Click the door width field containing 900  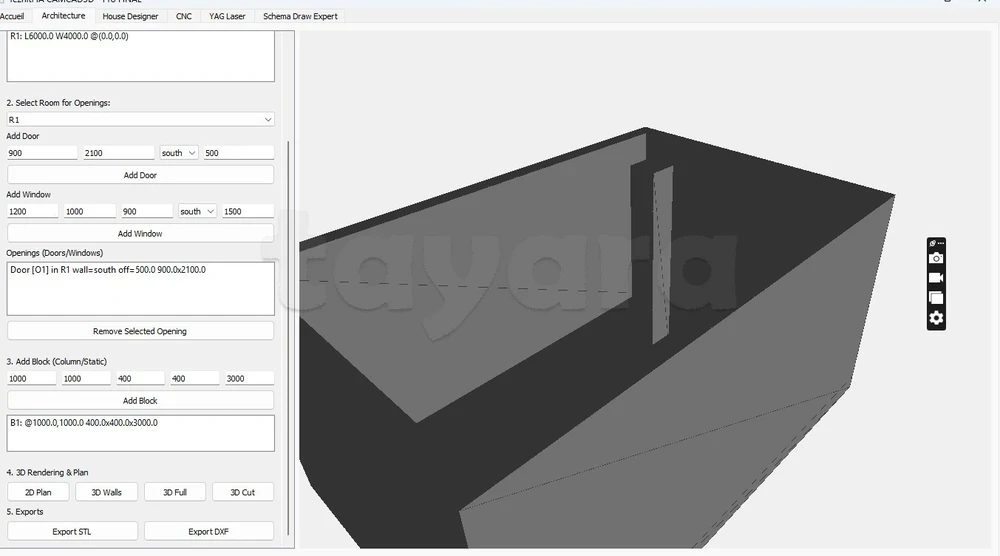point(41,153)
